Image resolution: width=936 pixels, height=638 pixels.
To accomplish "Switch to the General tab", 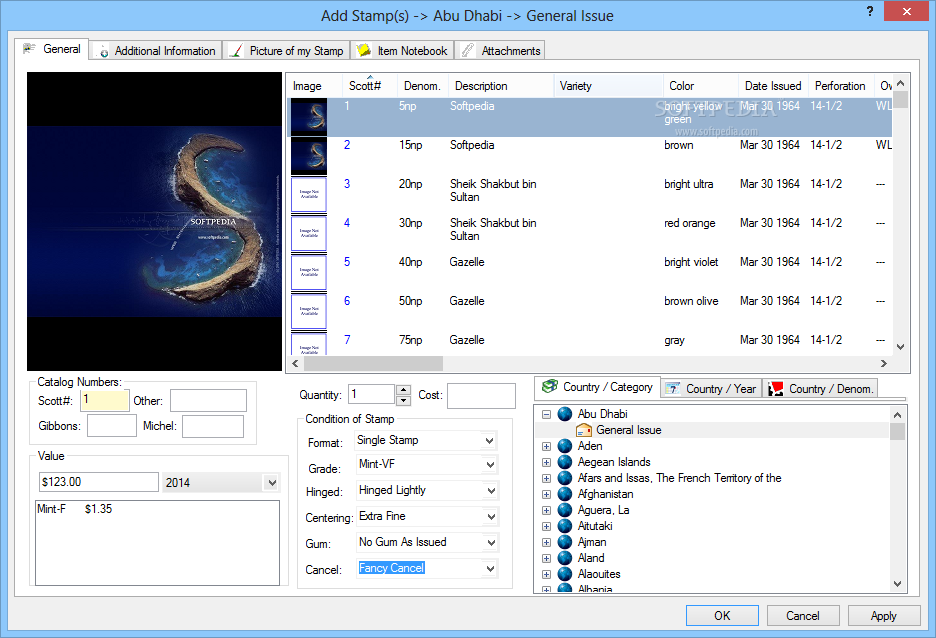I will tap(52, 49).
